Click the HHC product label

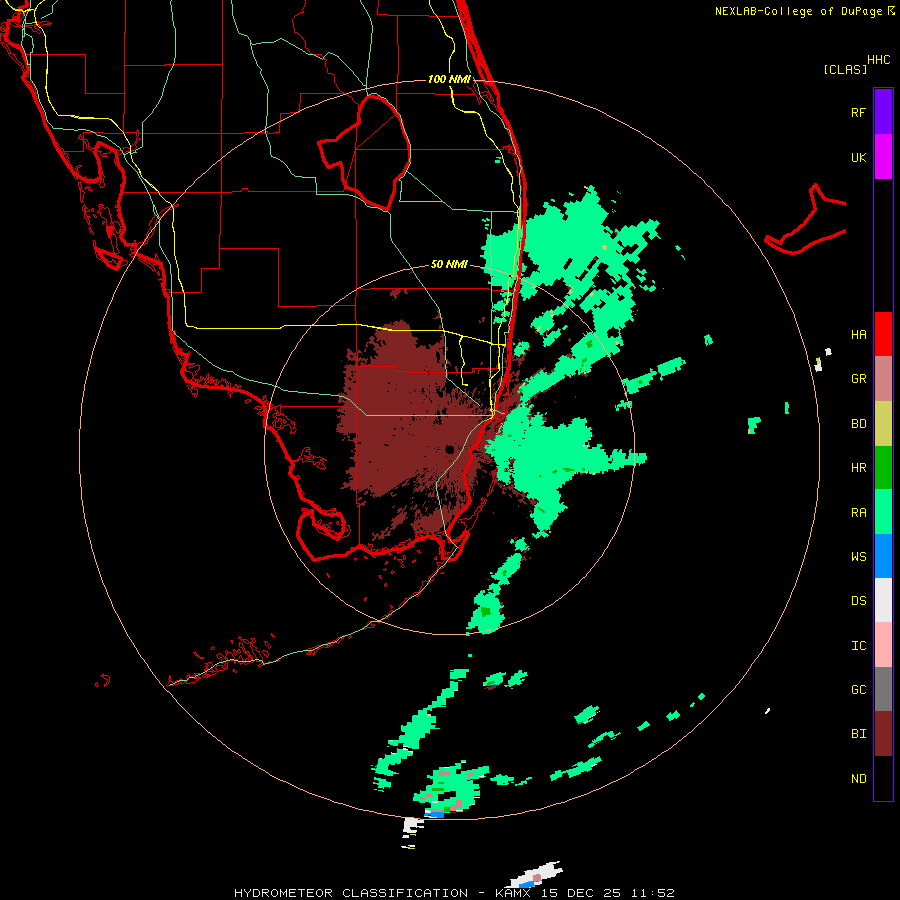click(879, 60)
